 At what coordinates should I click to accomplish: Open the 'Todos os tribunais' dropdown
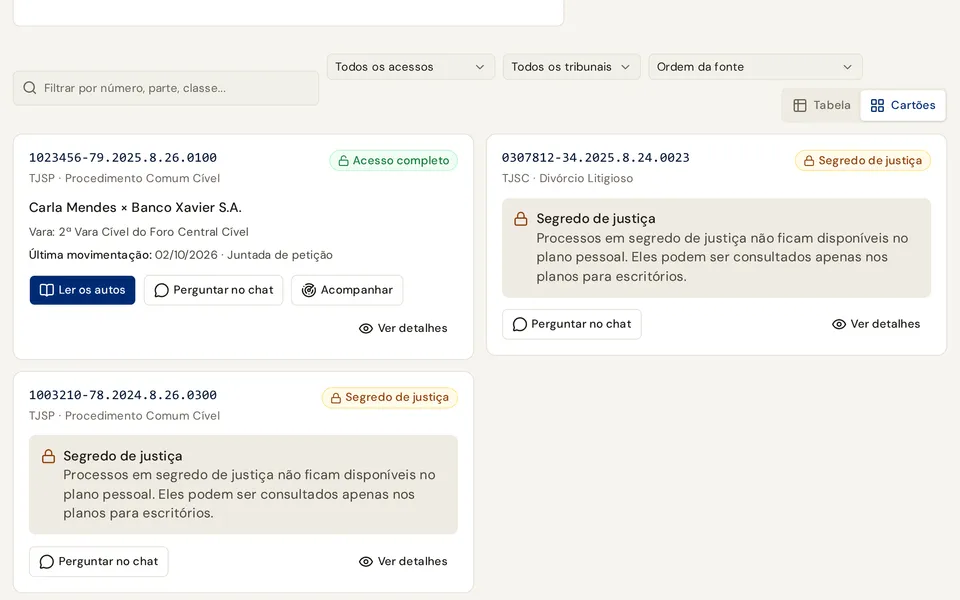coord(571,67)
